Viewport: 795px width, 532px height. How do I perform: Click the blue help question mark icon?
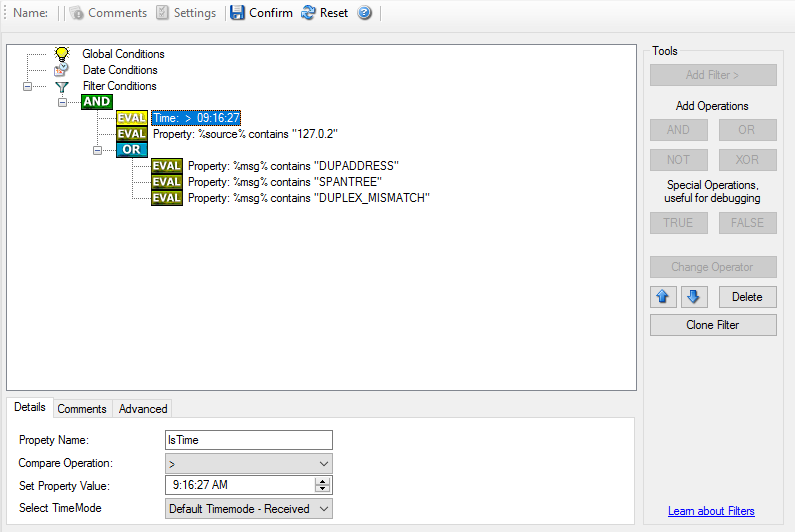[x=365, y=13]
